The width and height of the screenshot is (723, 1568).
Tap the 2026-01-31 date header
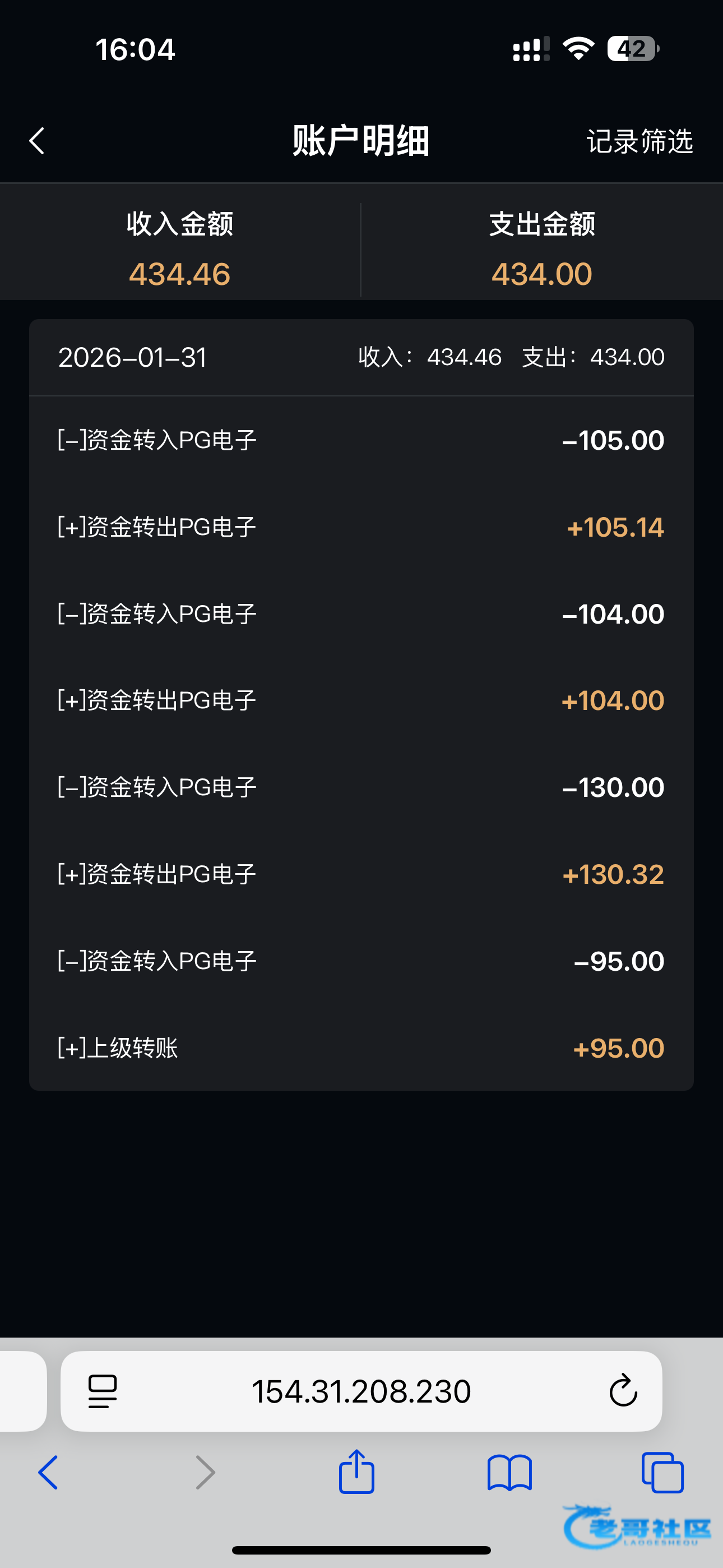(x=133, y=357)
